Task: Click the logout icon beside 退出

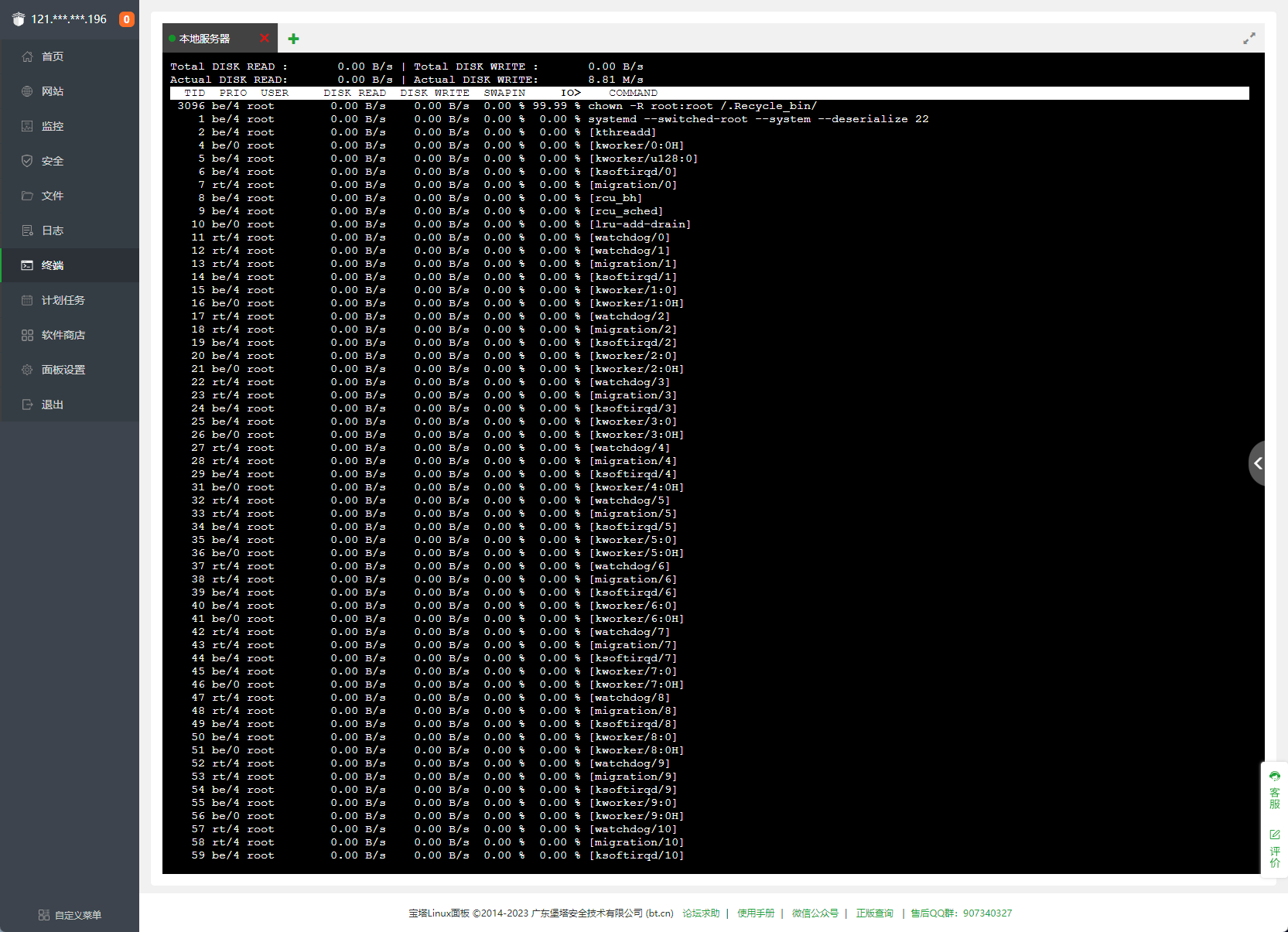Action: click(x=27, y=405)
